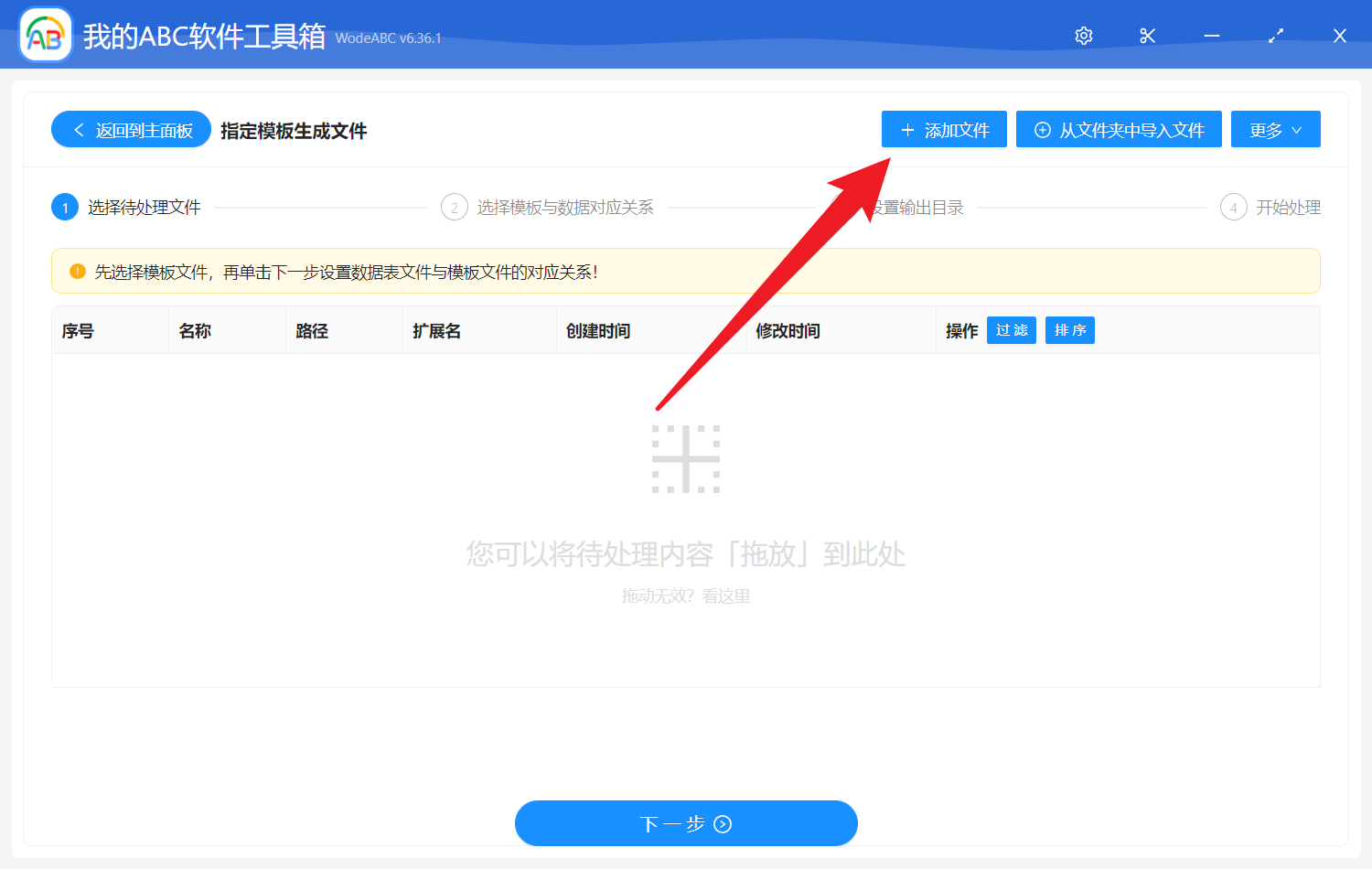The width and height of the screenshot is (1372, 869).
Task: Return to main panel via 返回到主面板
Action: [131, 129]
